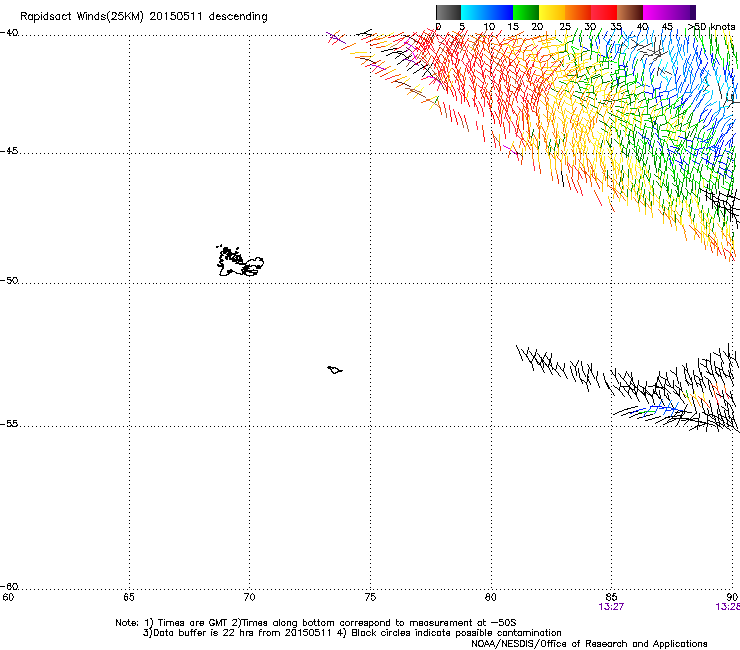Click the green 15-20 knots color segment
This screenshot has width=740, height=650.
526,12
